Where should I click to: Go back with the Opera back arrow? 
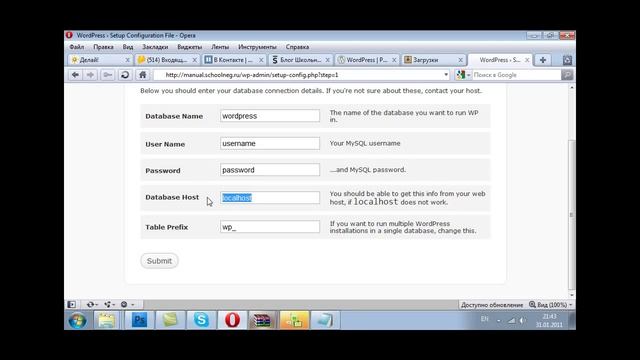tap(75, 75)
